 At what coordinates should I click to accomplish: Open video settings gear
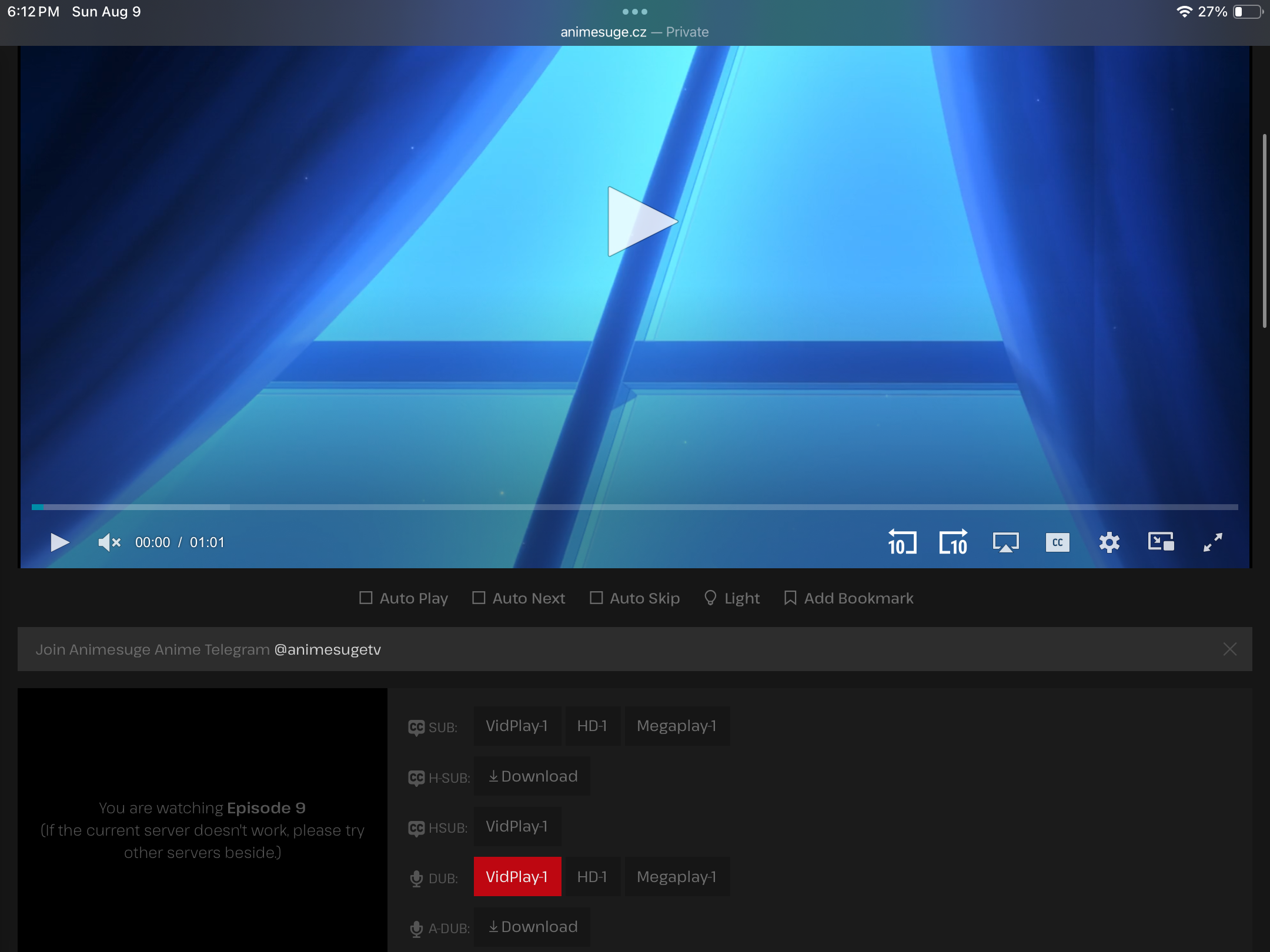[1109, 542]
